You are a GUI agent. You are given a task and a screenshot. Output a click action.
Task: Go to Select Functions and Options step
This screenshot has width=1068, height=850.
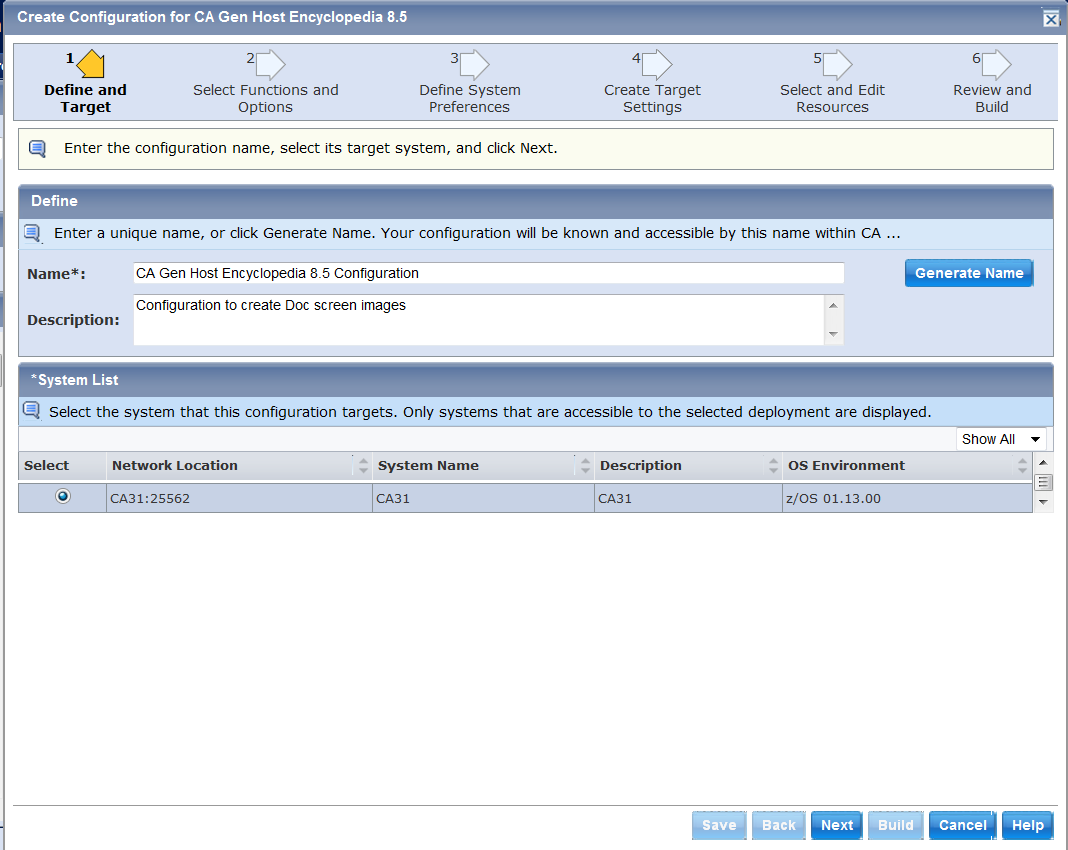pos(266,98)
